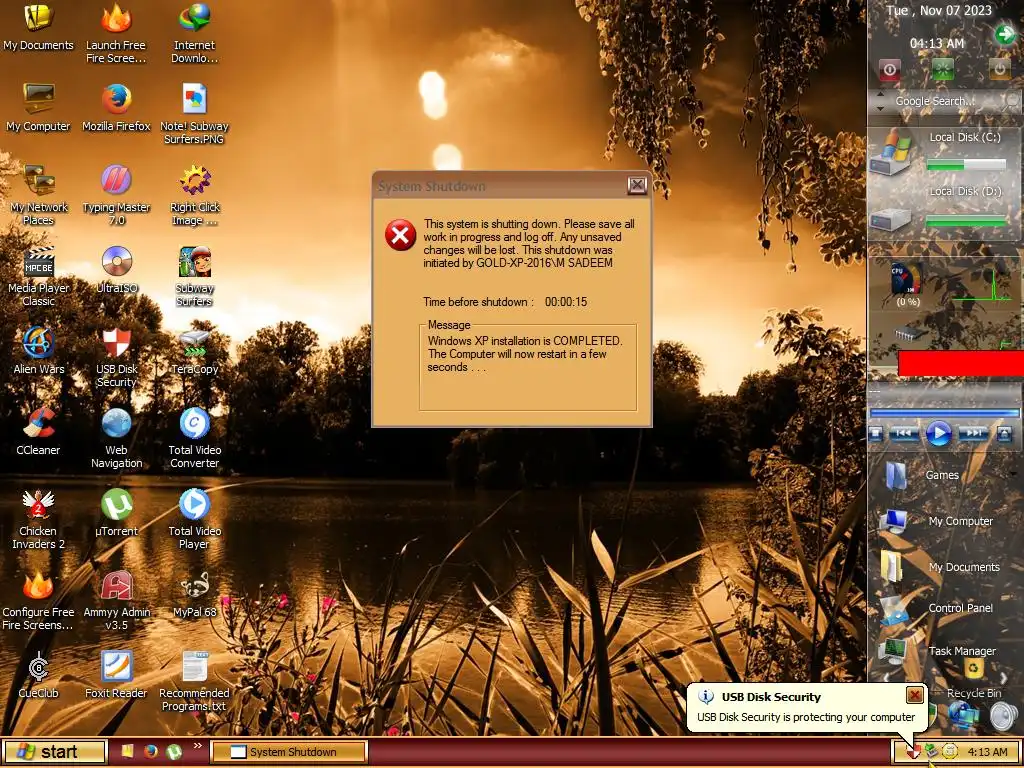Viewport: 1024px width, 768px height.
Task: Select System Shutdown taskbar button
Action: pos(289,752)
